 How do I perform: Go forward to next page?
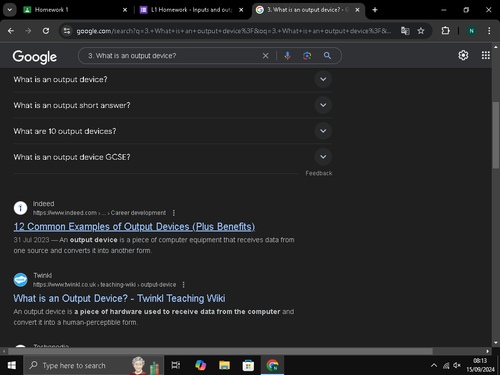28,31
